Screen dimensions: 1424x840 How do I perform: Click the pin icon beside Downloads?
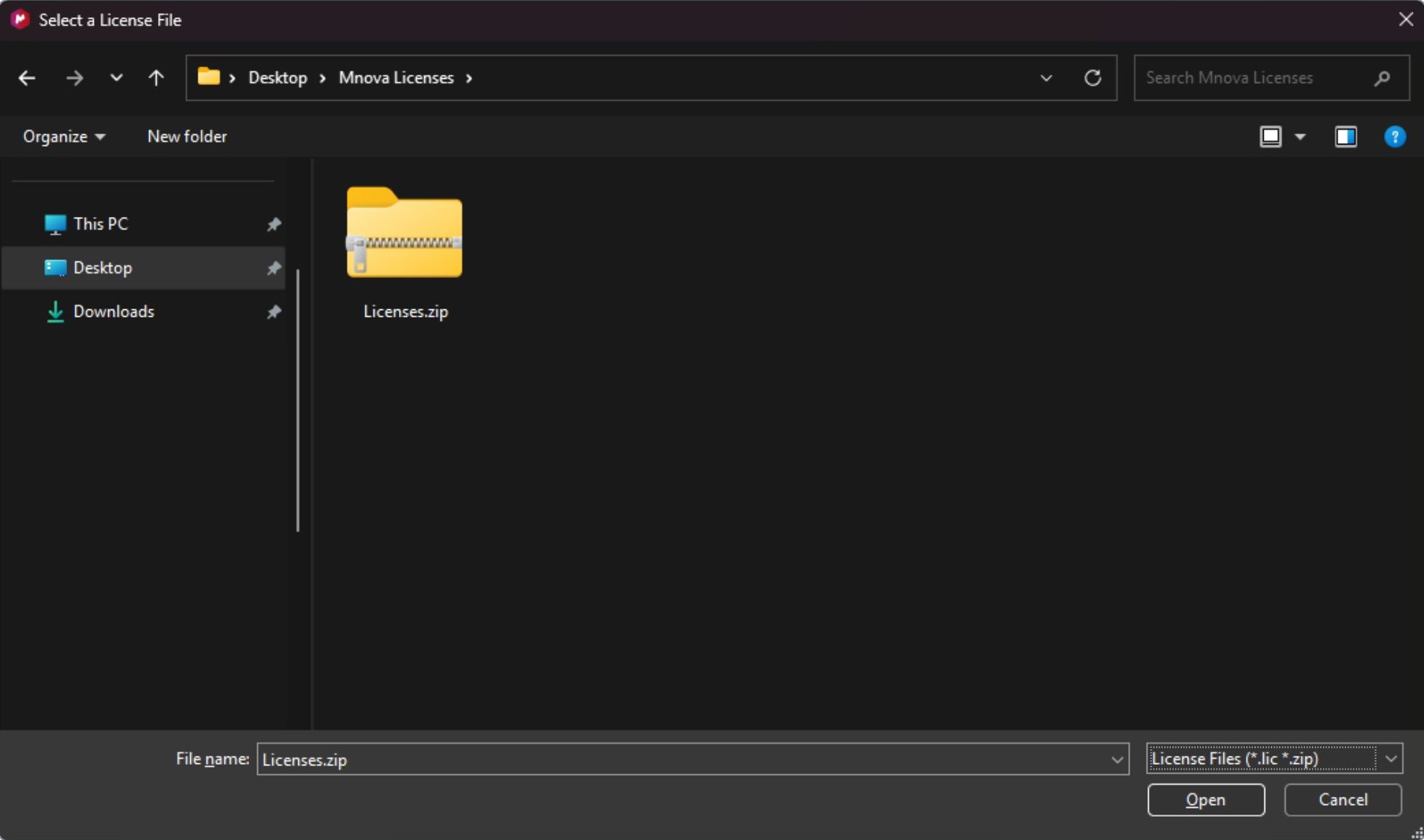coord(274,312)
